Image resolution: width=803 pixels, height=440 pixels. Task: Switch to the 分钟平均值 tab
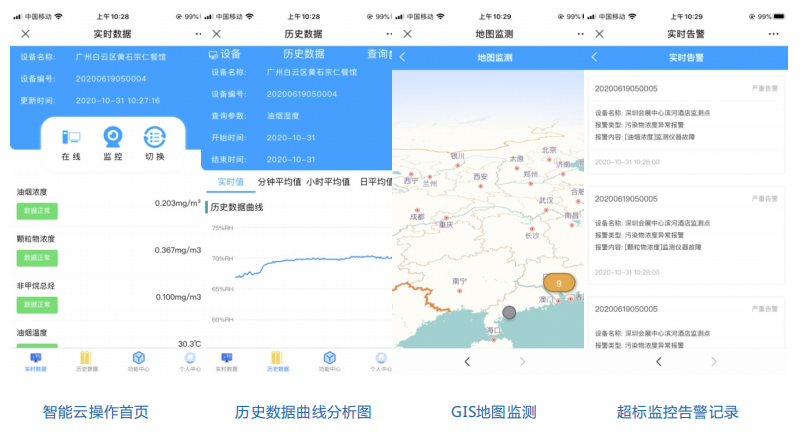pos(279,182)
